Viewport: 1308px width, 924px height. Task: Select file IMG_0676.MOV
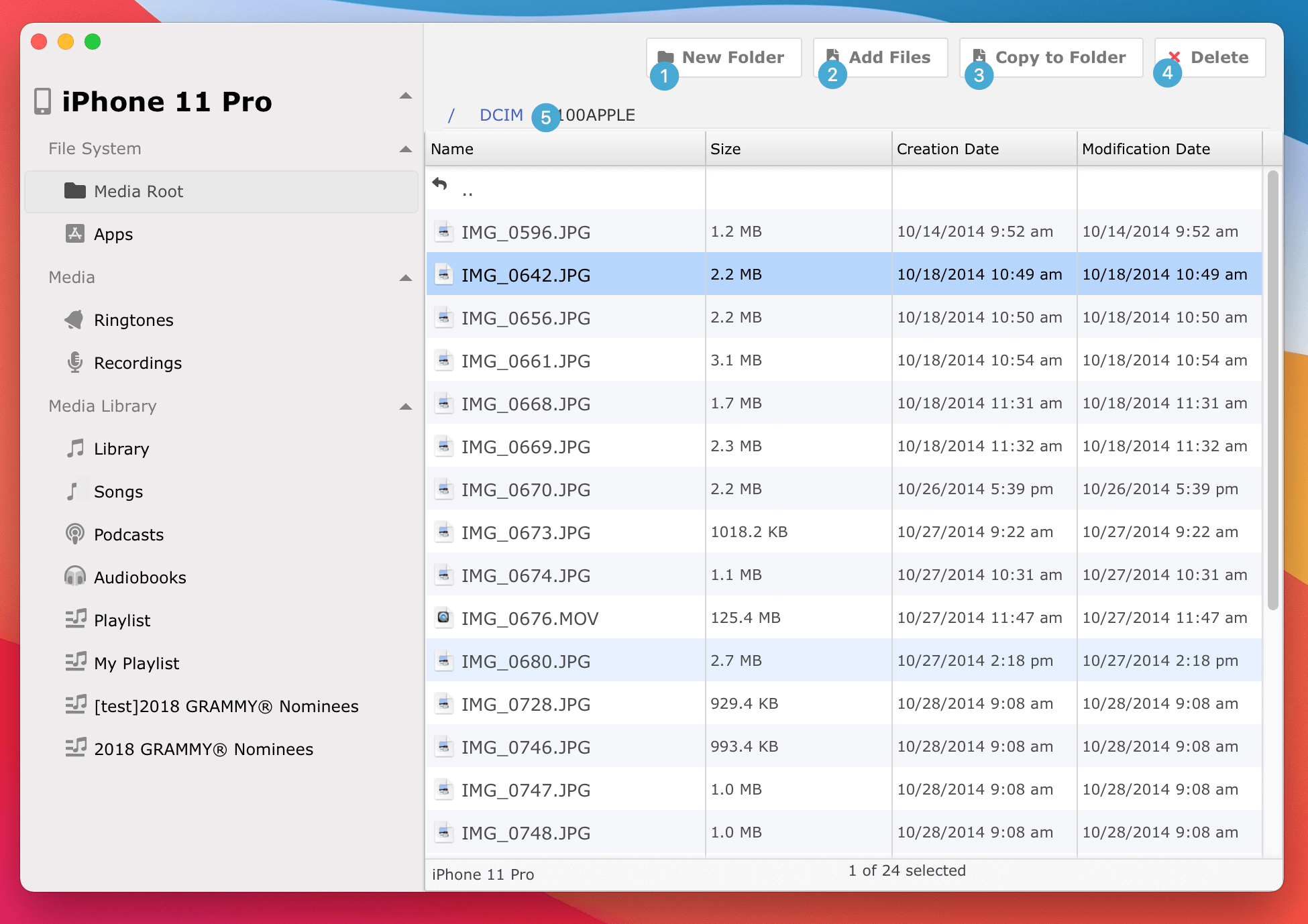click(x=844, y=618)
